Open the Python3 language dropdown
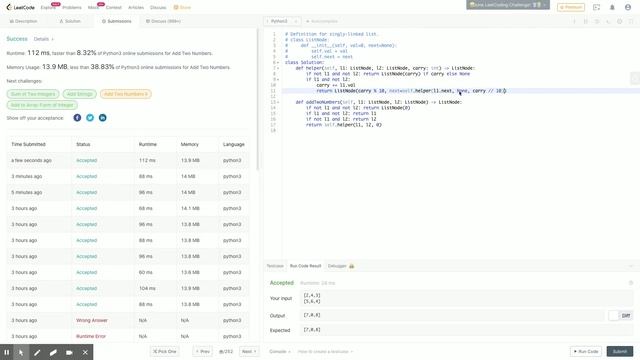The image size is (640, 360). pyautogui.click(x=282, y=21)
